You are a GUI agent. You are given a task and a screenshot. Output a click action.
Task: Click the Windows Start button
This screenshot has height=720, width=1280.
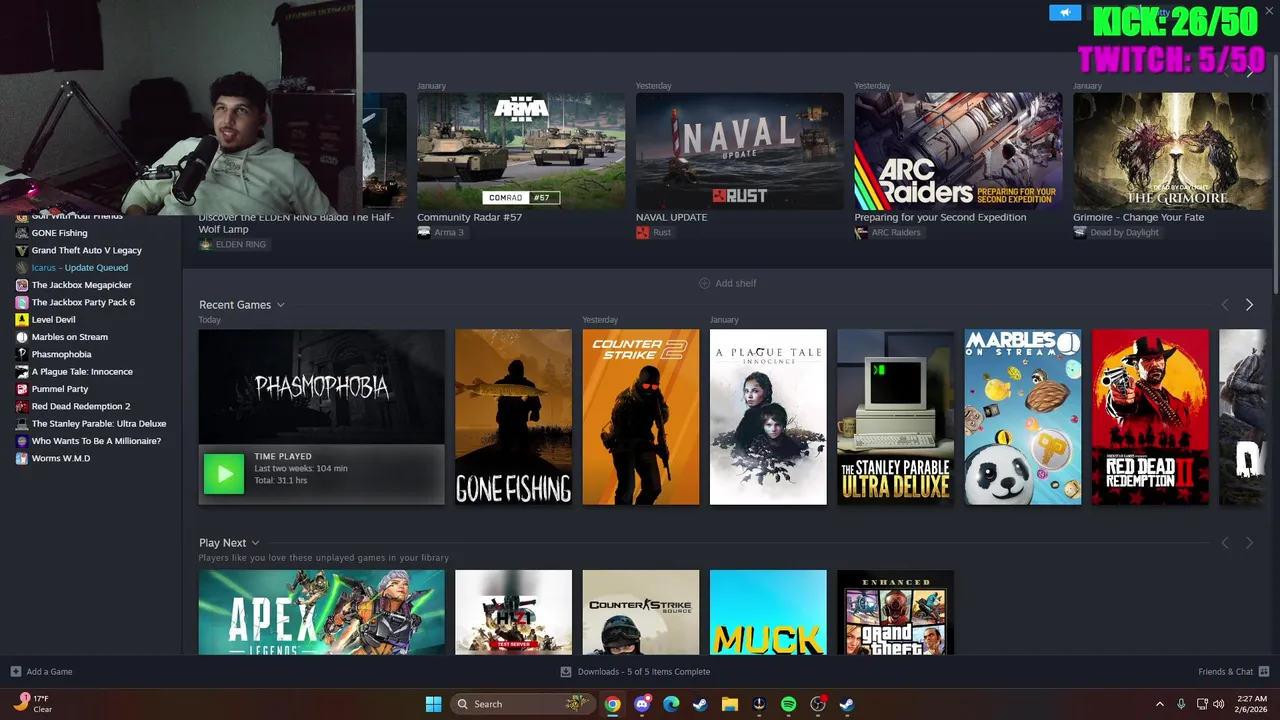coord(433,704)
